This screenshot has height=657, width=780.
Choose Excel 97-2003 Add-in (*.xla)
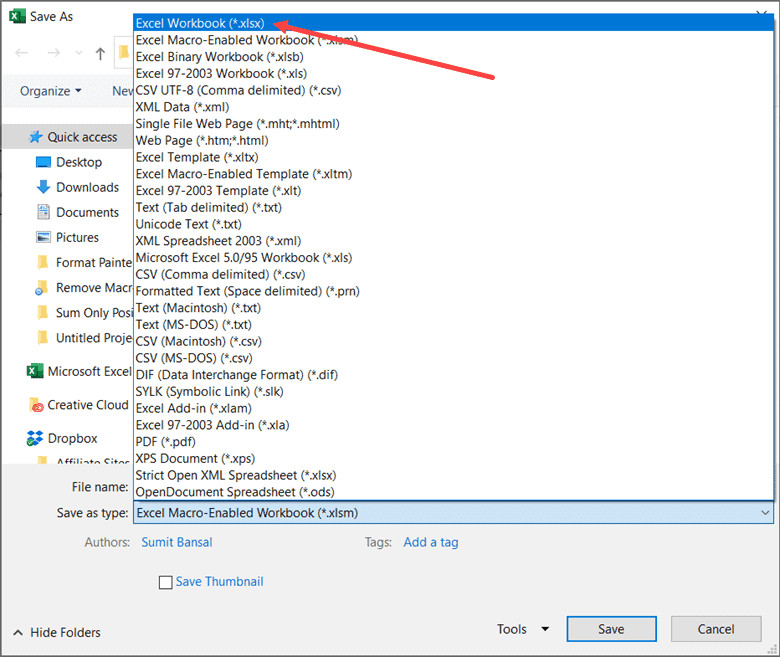[453, 425]
